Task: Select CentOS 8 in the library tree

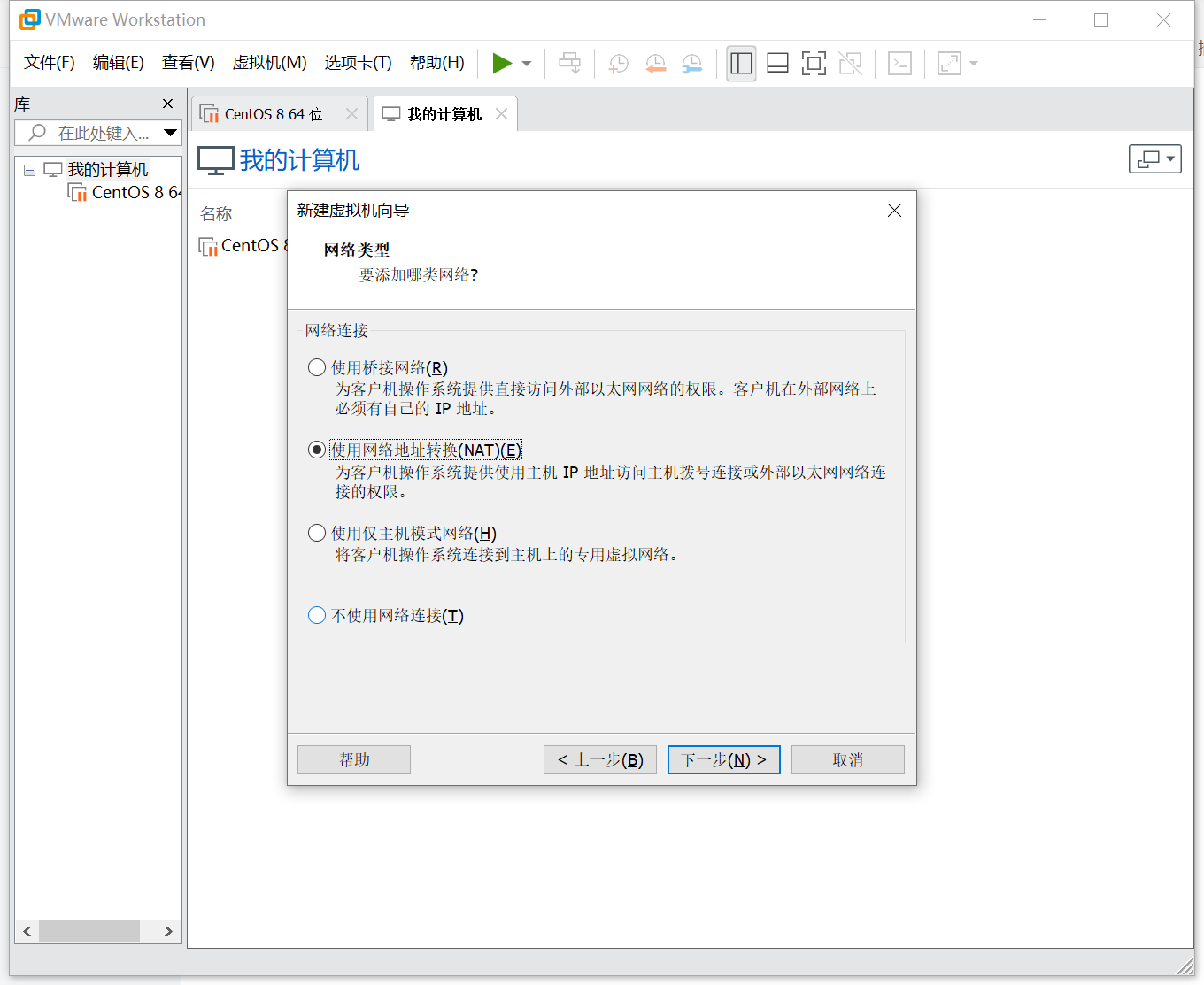Action: (x=124, y=192)
